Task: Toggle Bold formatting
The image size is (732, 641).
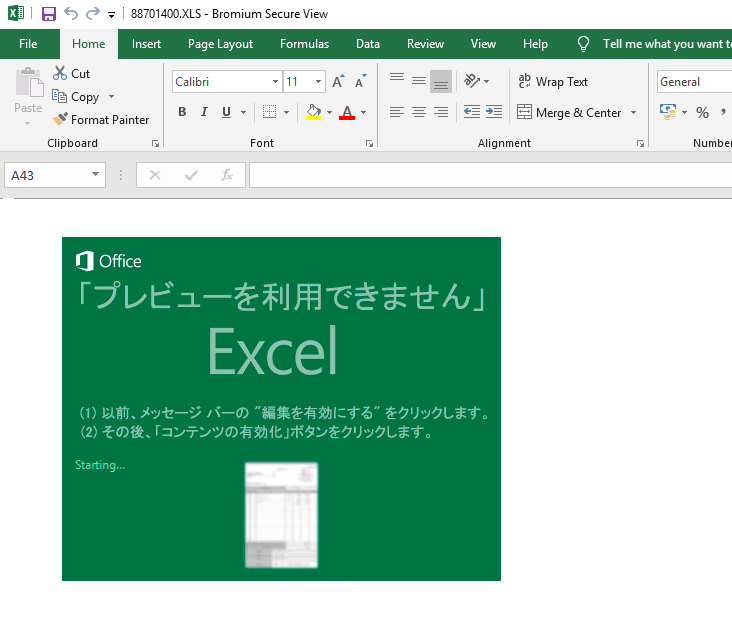Action: [182, 112]
